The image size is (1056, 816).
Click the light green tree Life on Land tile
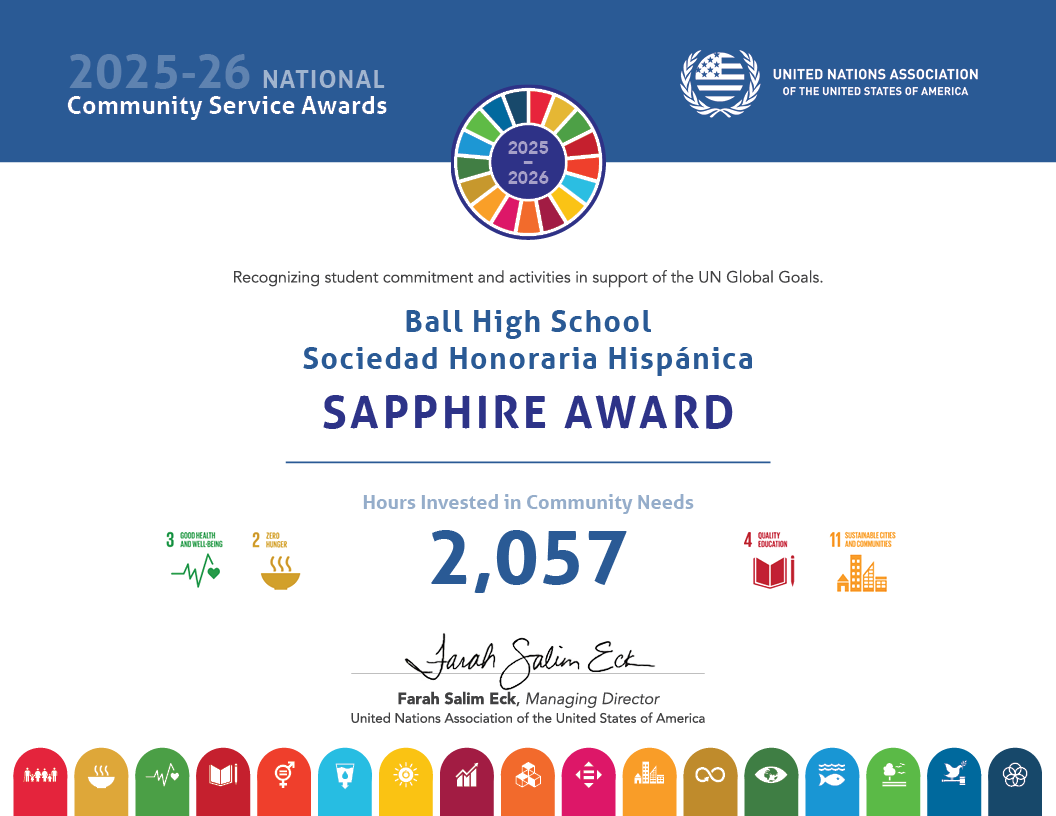coord(894,782)
